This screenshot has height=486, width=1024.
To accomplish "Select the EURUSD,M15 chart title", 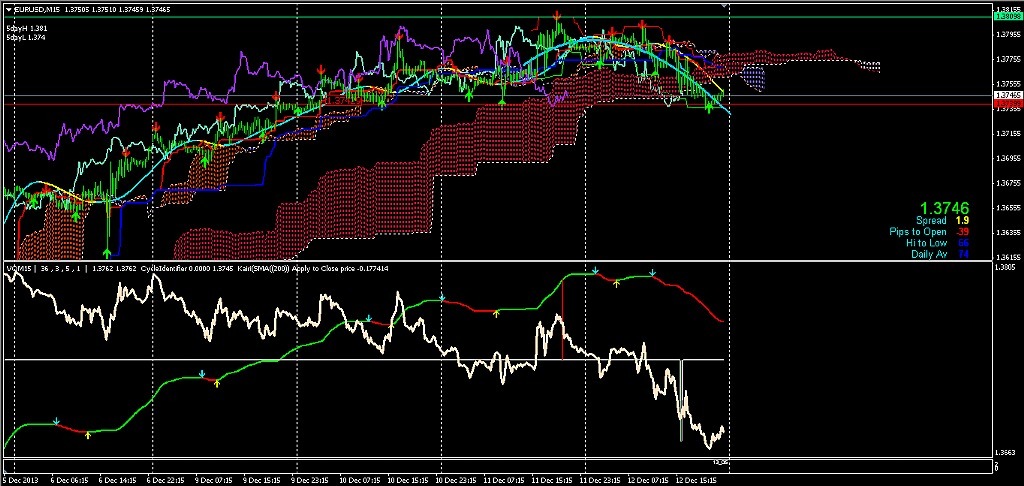I will (39, 9).
